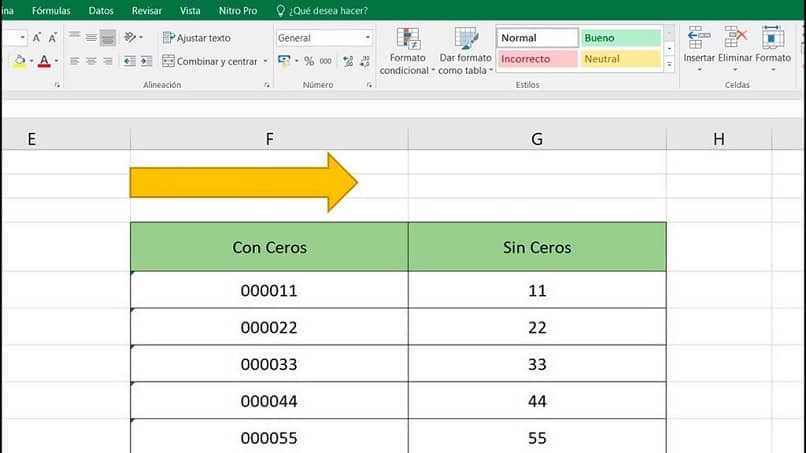Expand the full cell styles gallery
The width and height of the screenshot is (806, 453).
[x=669, y=65]
